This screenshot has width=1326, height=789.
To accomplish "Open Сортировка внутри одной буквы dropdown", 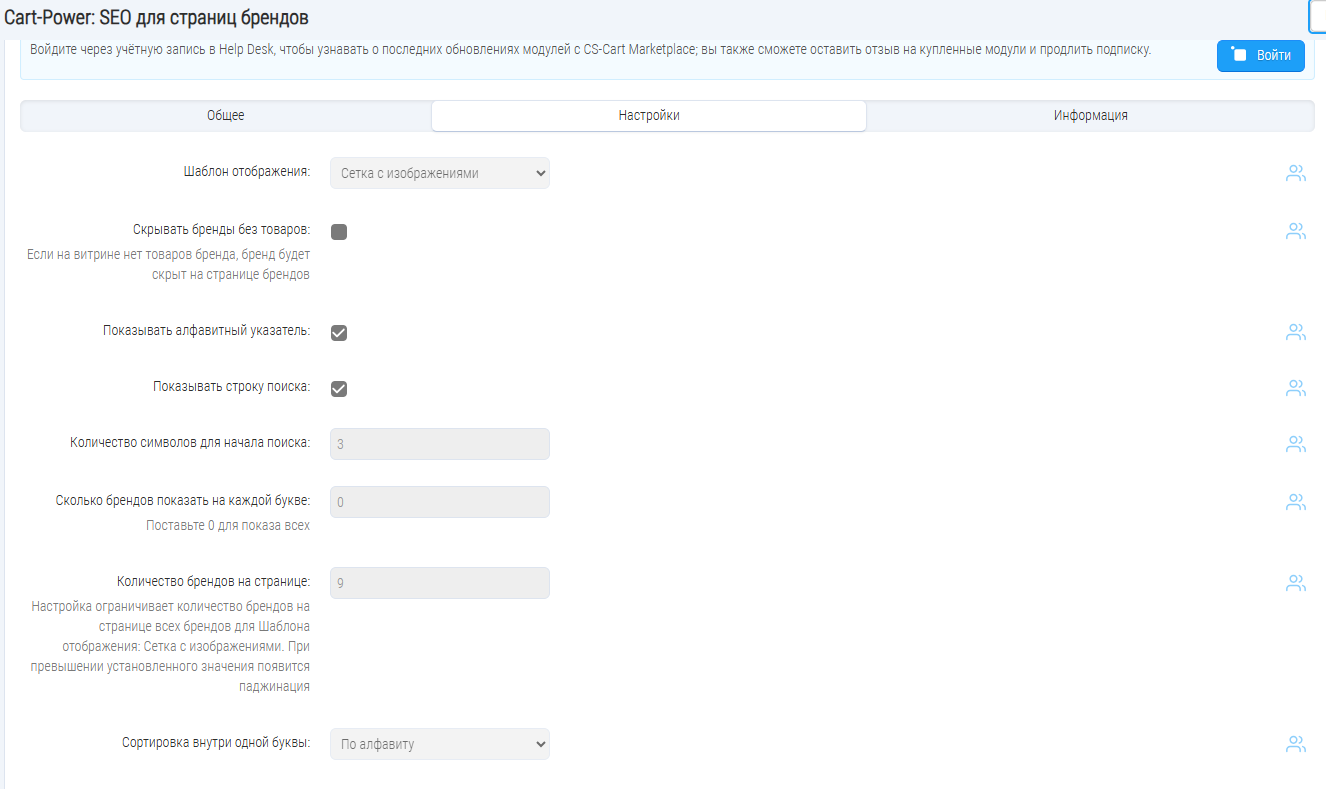I will pyautogui.click(x=440, y=744).
